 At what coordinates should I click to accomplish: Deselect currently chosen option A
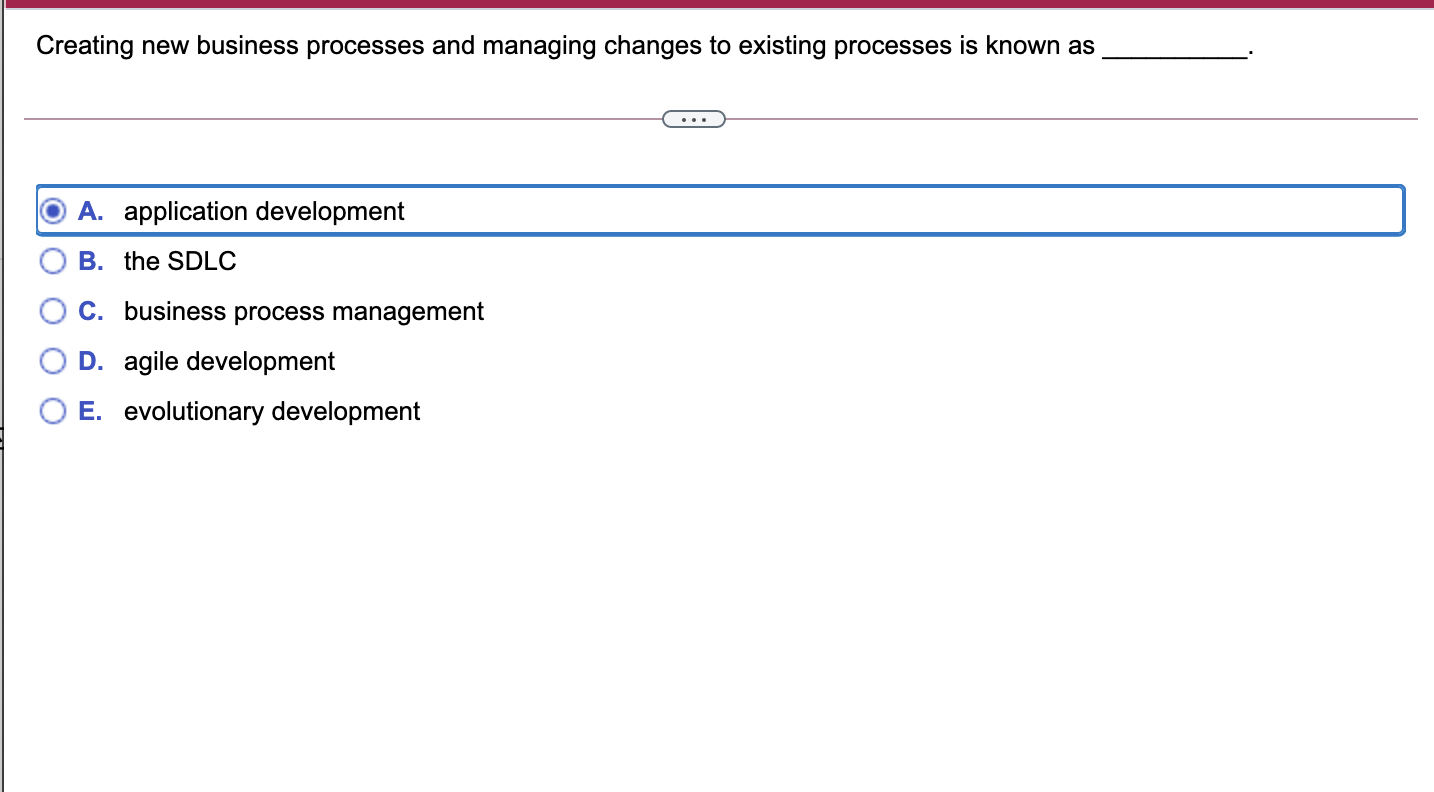[x=53, y=210]
